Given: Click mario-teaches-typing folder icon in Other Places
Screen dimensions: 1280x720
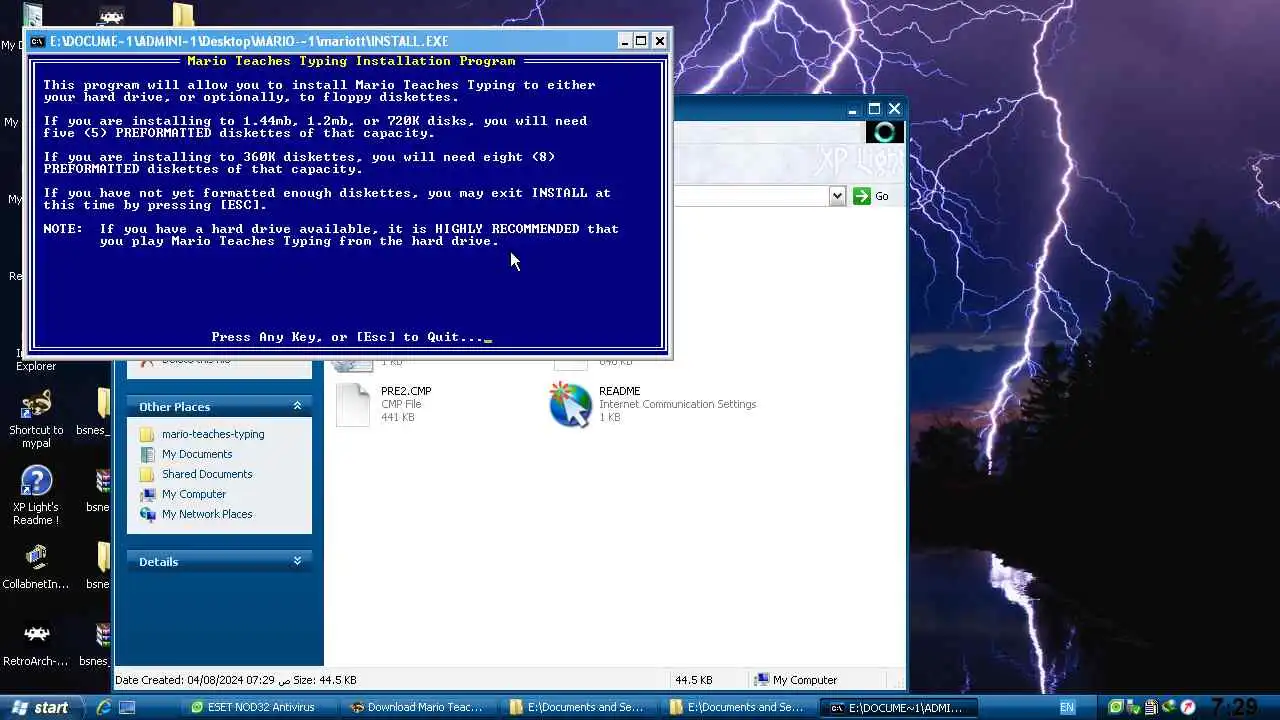Looking at the screenshot, I should 147,434.
